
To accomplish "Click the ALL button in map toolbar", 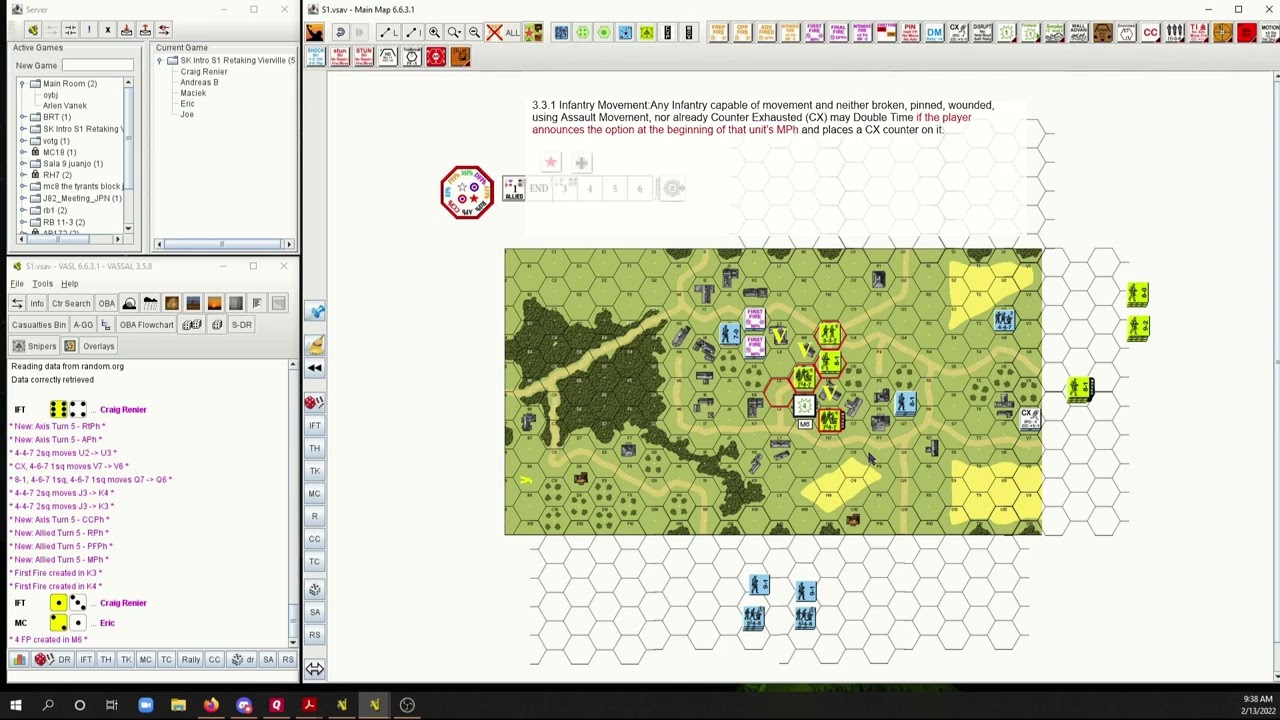I will pos(512,33).
